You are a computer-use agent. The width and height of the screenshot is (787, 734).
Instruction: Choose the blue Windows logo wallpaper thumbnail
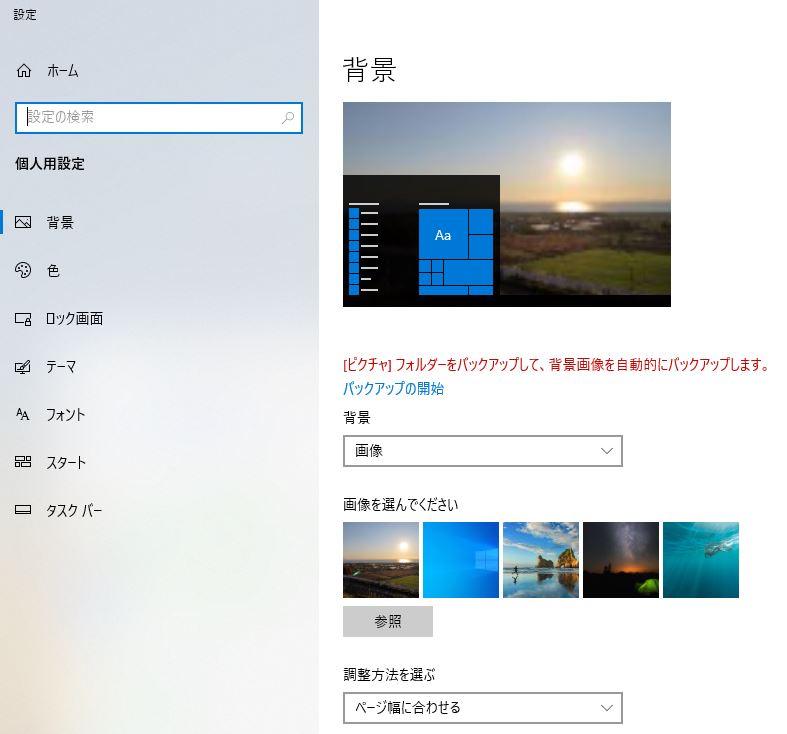[x=461, y=560]
